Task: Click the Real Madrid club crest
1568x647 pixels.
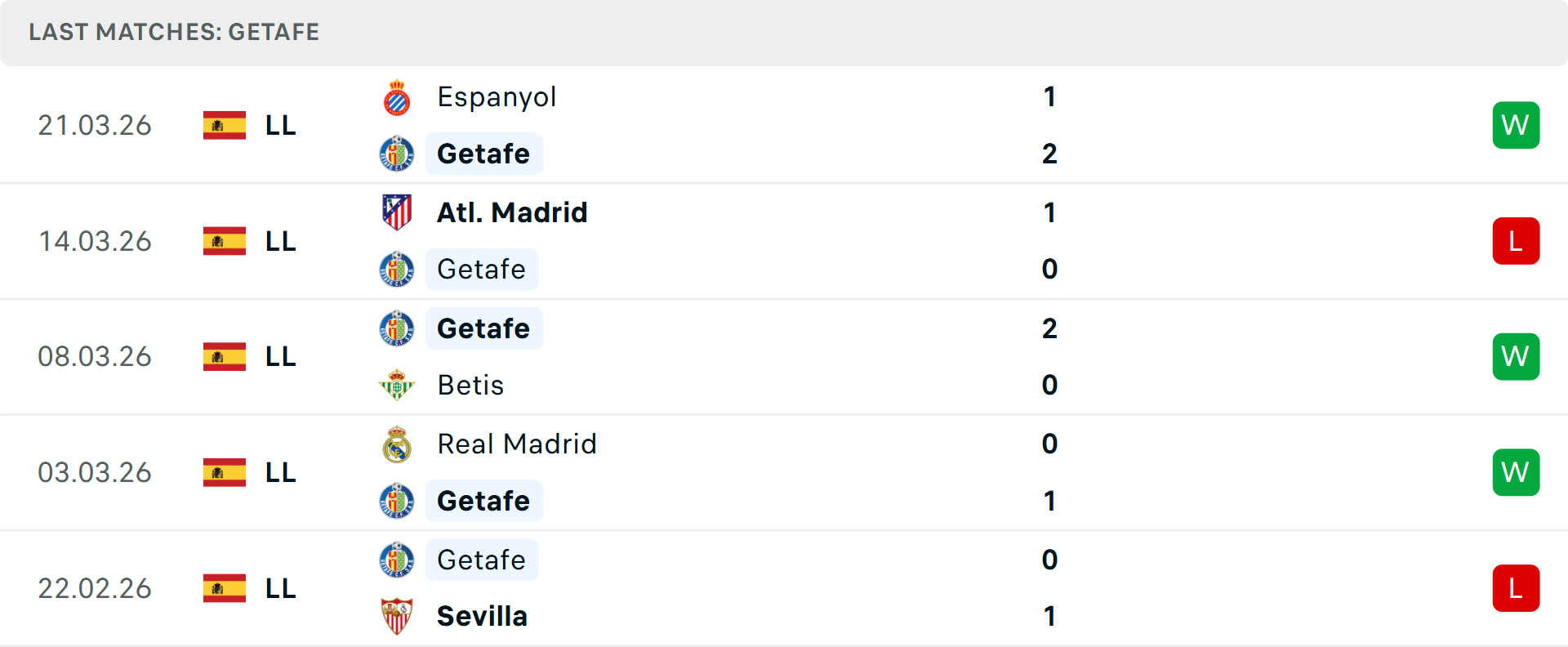Action: (397, 444)
